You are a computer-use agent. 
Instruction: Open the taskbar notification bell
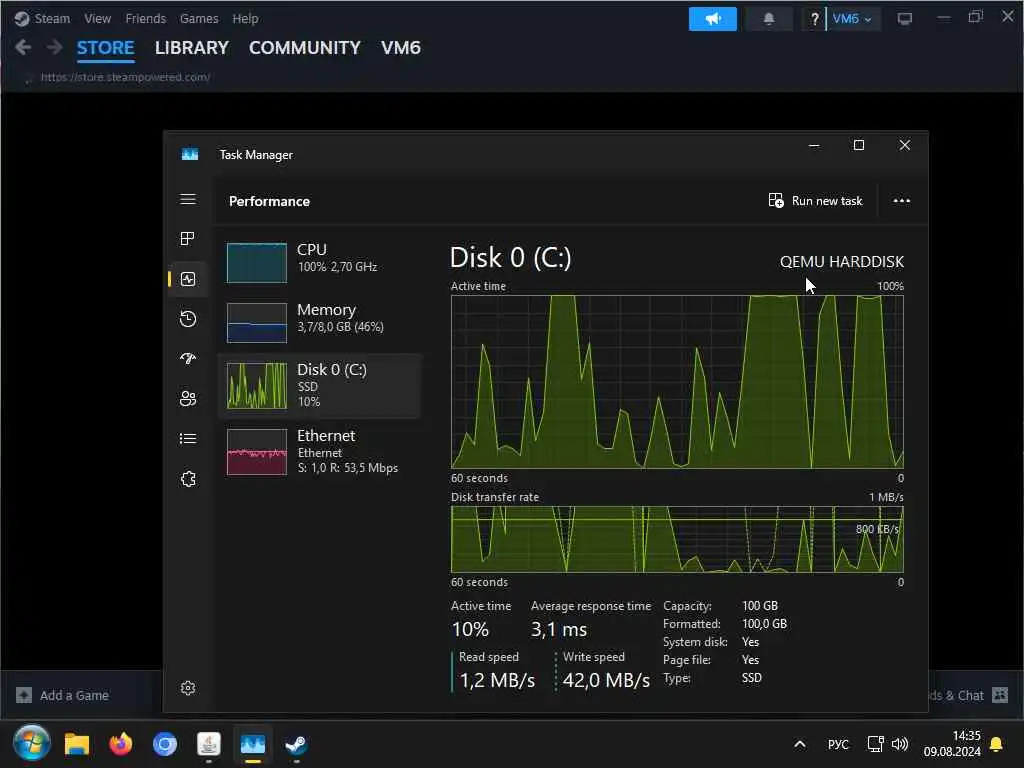point(997,744)
